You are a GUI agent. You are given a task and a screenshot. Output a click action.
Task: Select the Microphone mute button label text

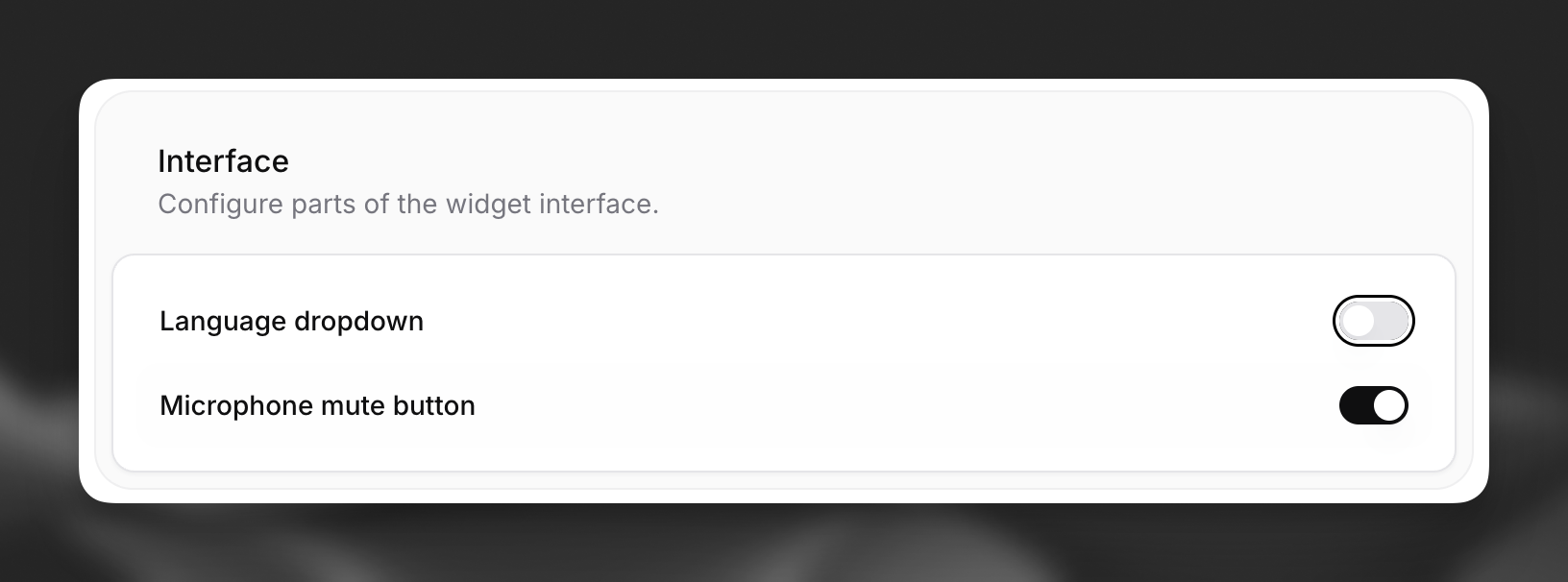317,405
